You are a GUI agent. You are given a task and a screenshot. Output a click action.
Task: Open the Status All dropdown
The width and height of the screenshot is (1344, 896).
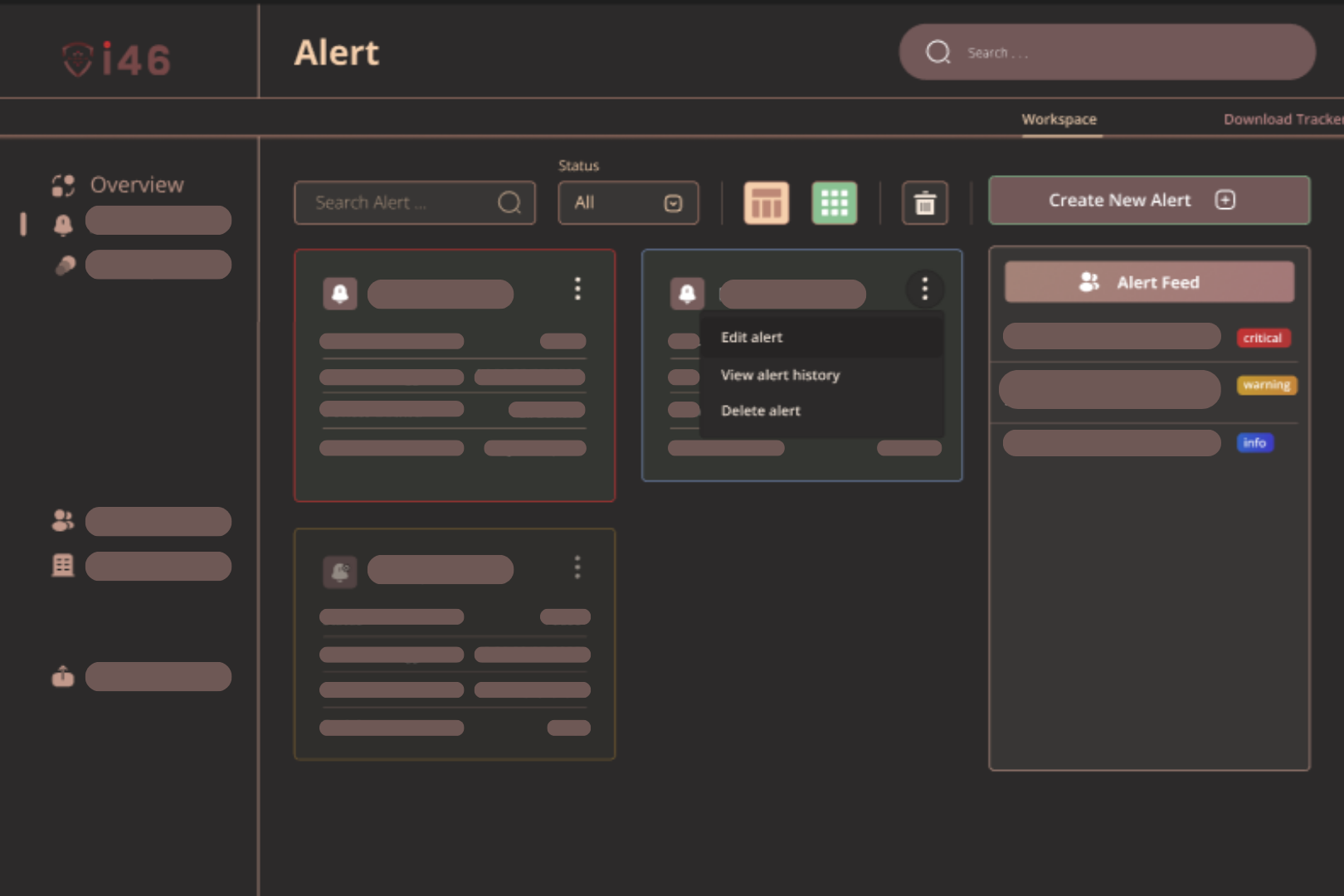(628, 202)
